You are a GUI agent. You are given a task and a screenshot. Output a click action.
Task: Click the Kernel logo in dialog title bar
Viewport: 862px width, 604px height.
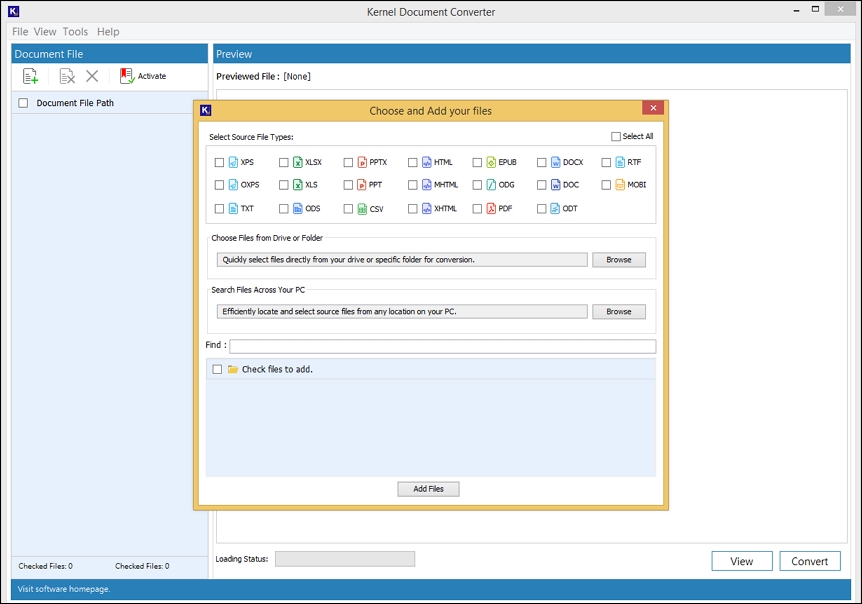(206, 110)
